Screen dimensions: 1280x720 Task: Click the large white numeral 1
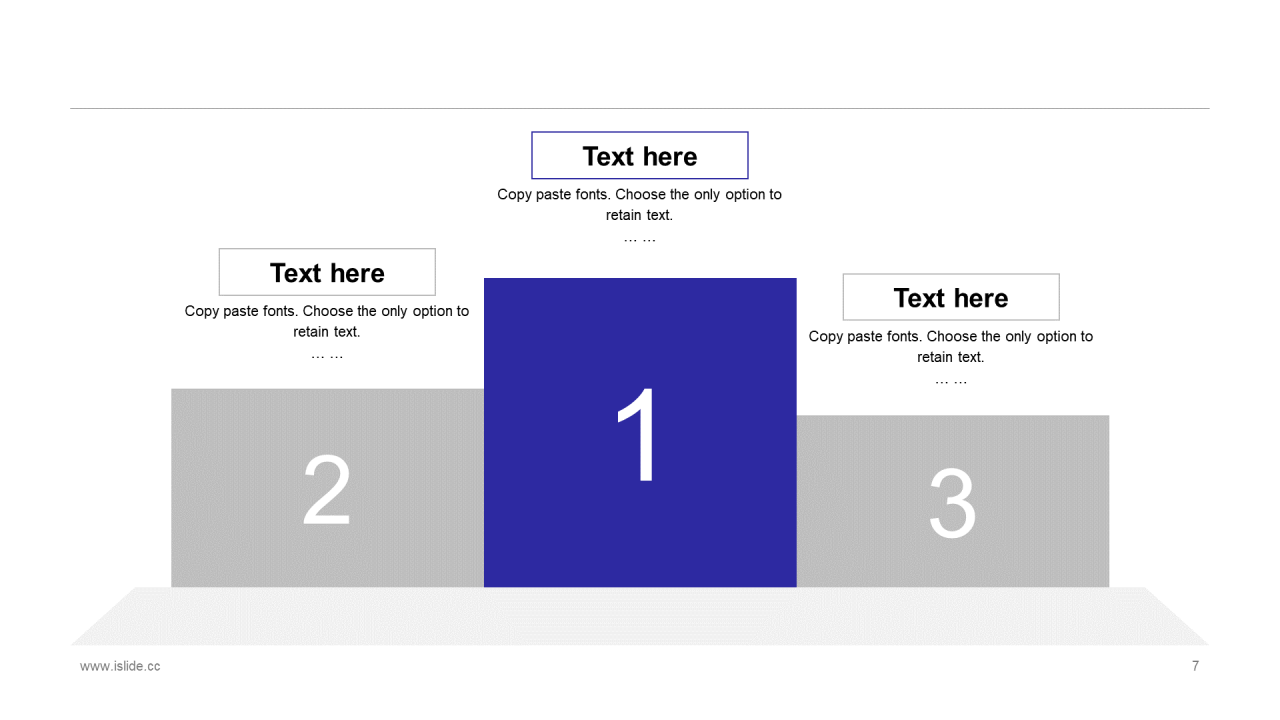tap(640, 435)
